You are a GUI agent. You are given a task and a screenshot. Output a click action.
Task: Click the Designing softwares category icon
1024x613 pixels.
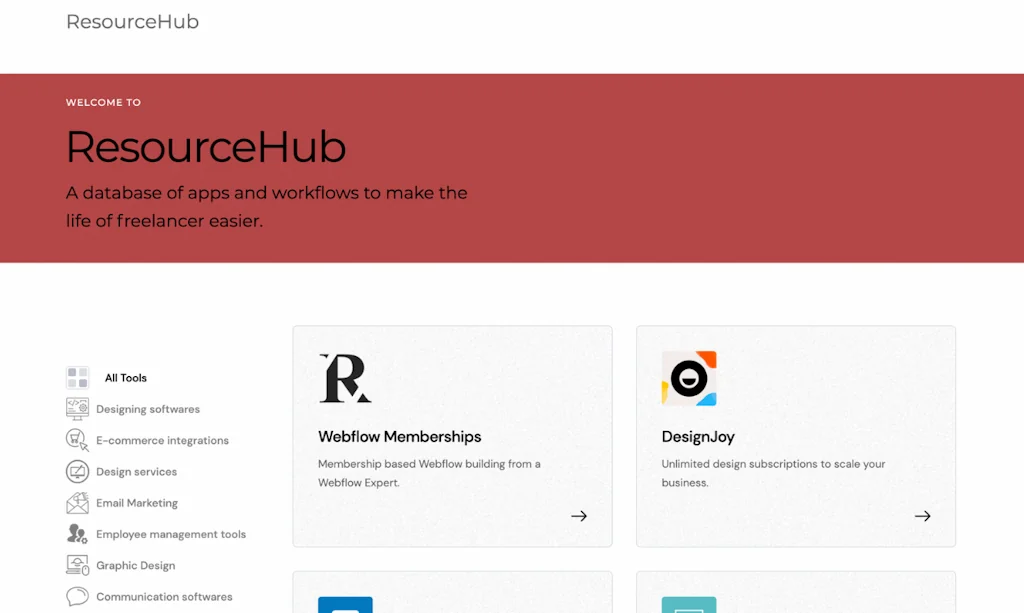pos(77,408)
